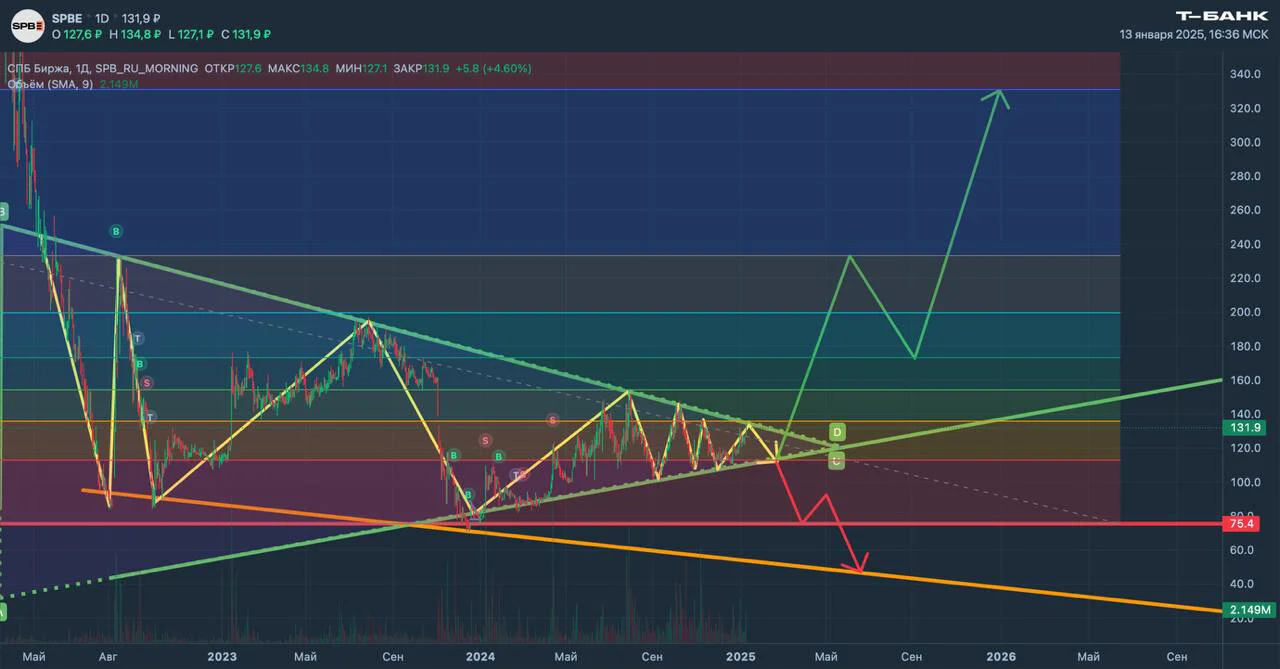The height and width of the screenshot is (669, 1280).
Task: Click the red 75.4 price level tag
Action: pos(1243,523)
